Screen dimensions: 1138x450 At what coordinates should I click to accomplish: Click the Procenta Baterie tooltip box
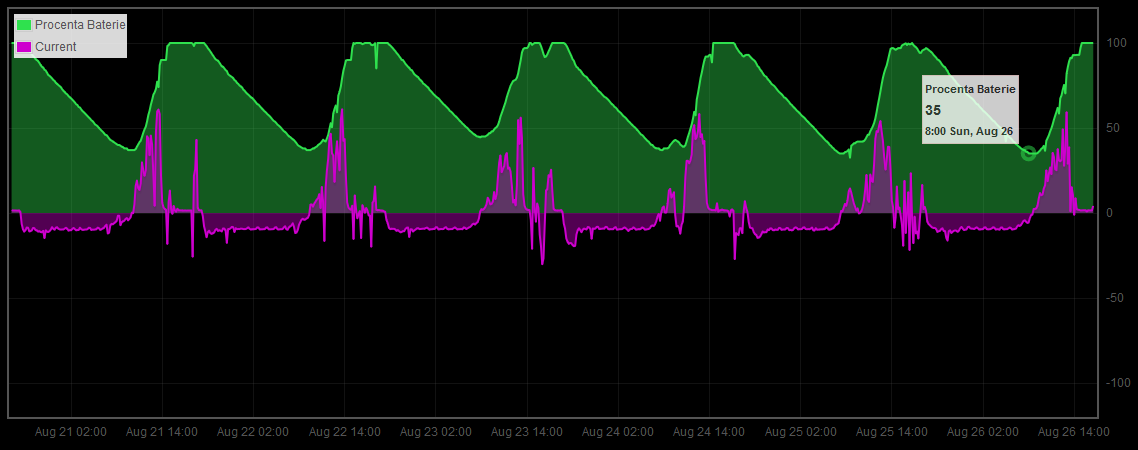[970, 110]
